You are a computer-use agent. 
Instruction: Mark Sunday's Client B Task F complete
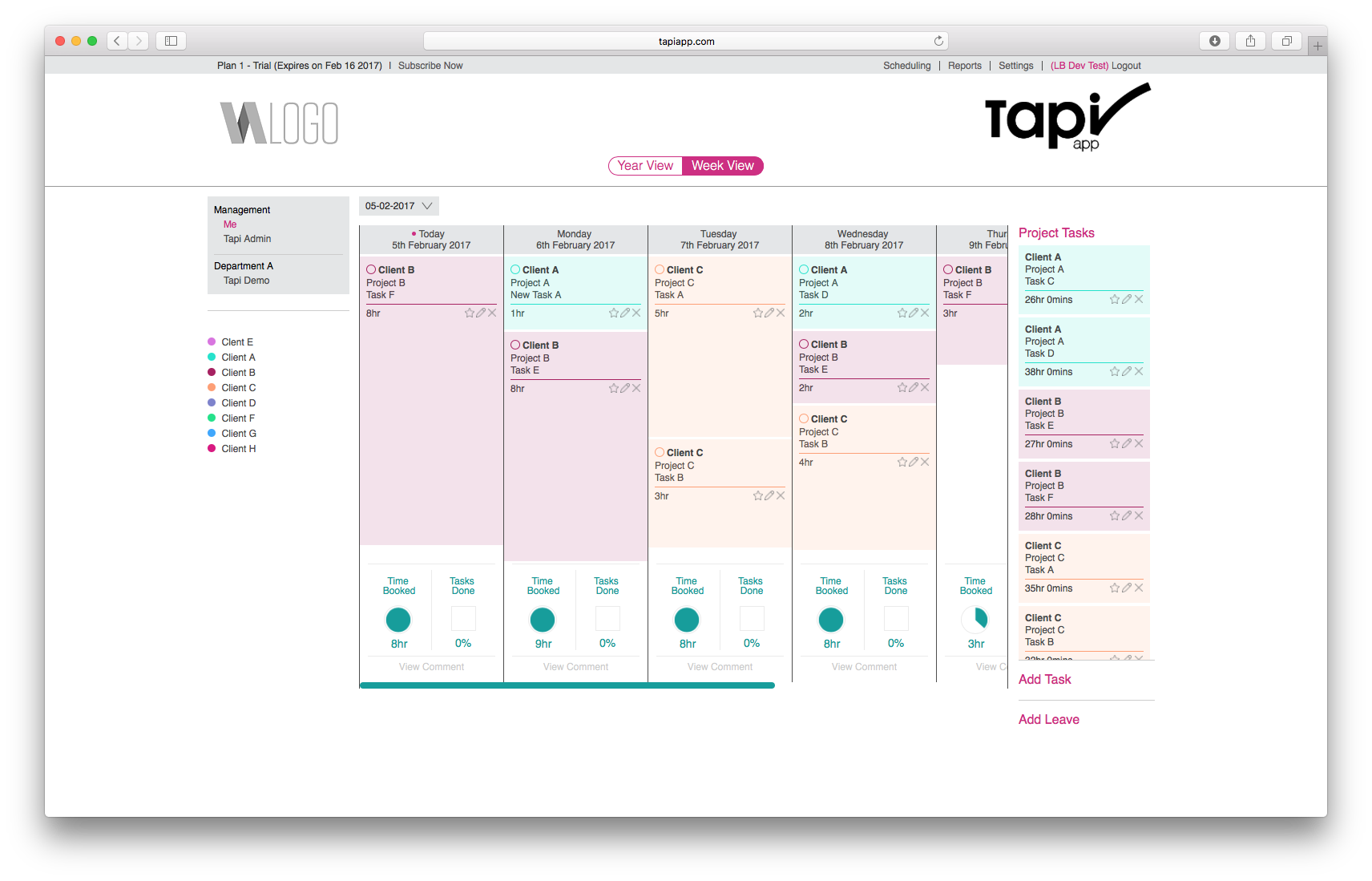[371, 269]
